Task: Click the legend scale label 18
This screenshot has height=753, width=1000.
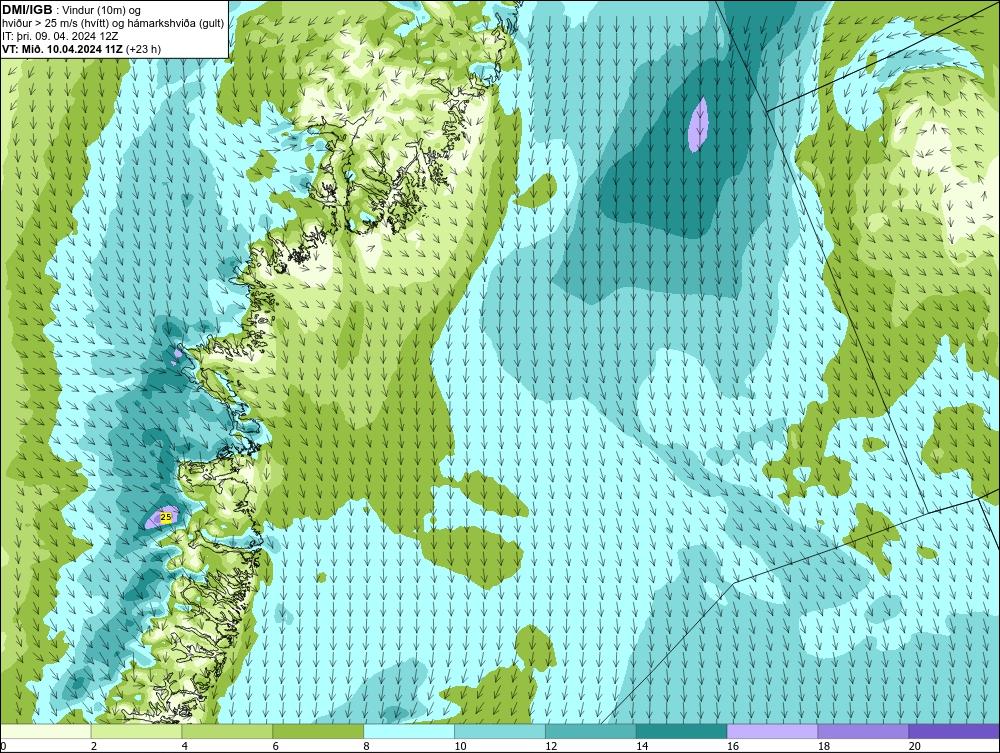Action: click(x=823, y=746)
